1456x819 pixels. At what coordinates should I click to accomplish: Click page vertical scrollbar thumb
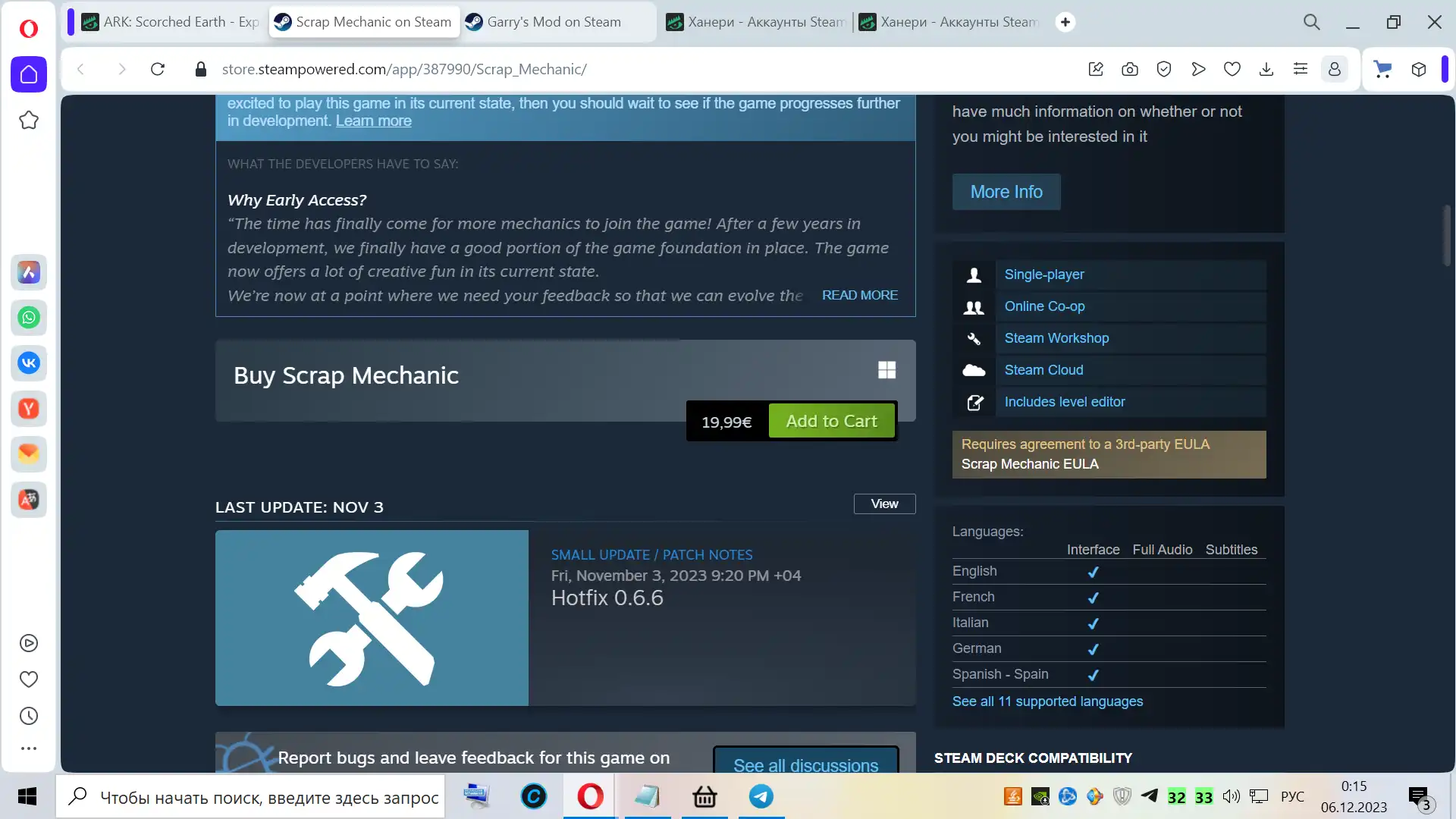(x=1446, y=236)
